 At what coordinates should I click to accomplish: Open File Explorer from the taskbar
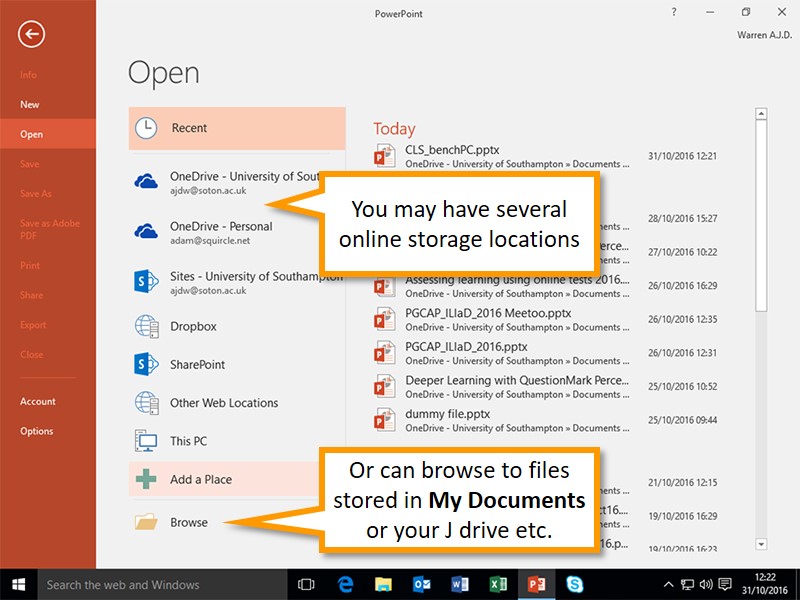tap(383, 585)
